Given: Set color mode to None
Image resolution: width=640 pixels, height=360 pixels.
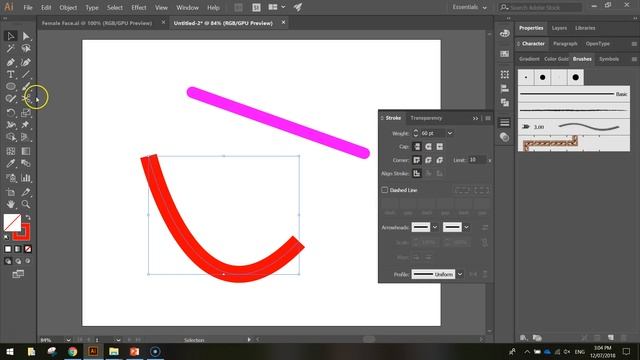Looking at the screenshot, I should click(x=28, y=249).
